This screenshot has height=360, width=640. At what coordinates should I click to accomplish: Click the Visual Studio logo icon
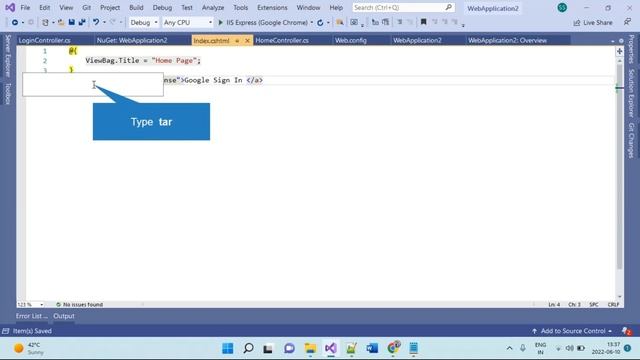pos(10,7)
